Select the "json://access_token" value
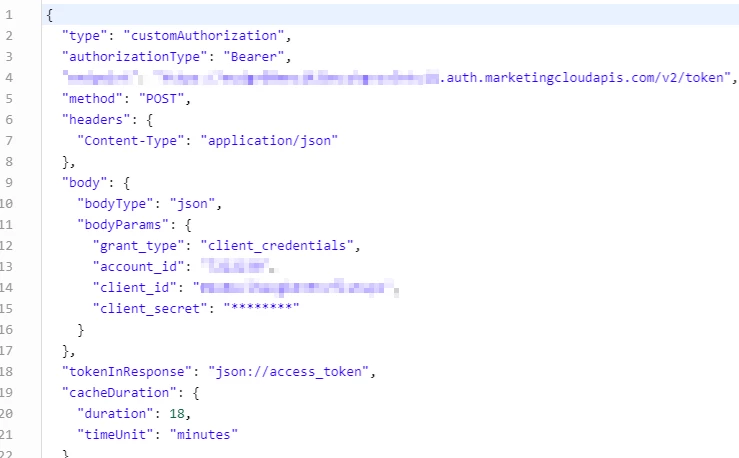739x458 pixels. tap(288, 372)
